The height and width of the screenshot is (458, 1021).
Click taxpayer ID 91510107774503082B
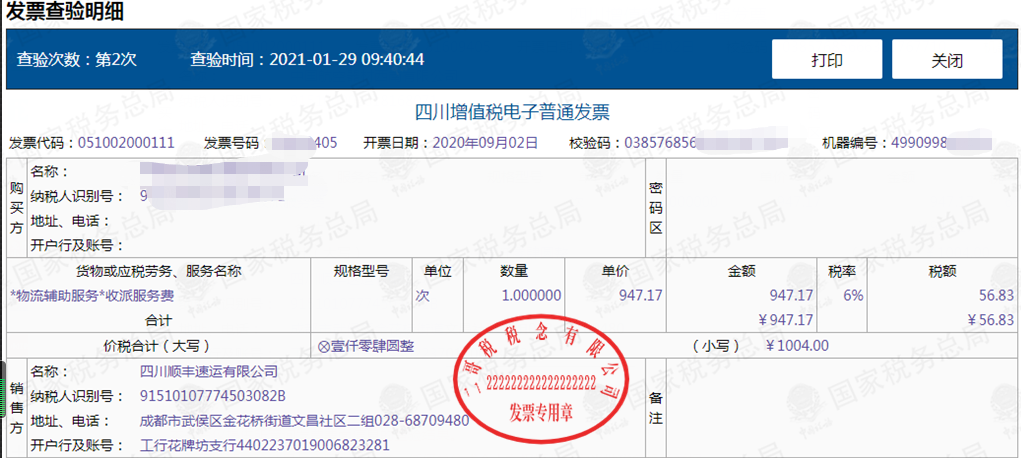[x=212, y=396]
